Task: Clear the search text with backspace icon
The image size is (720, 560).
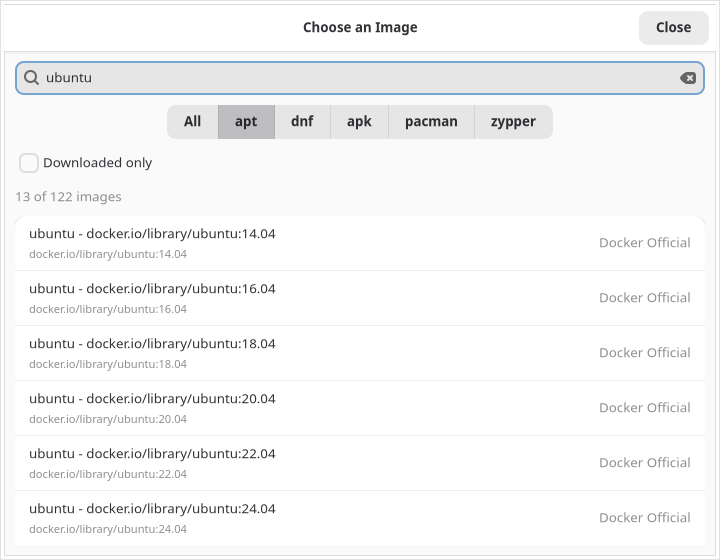Action: [688, 78]
